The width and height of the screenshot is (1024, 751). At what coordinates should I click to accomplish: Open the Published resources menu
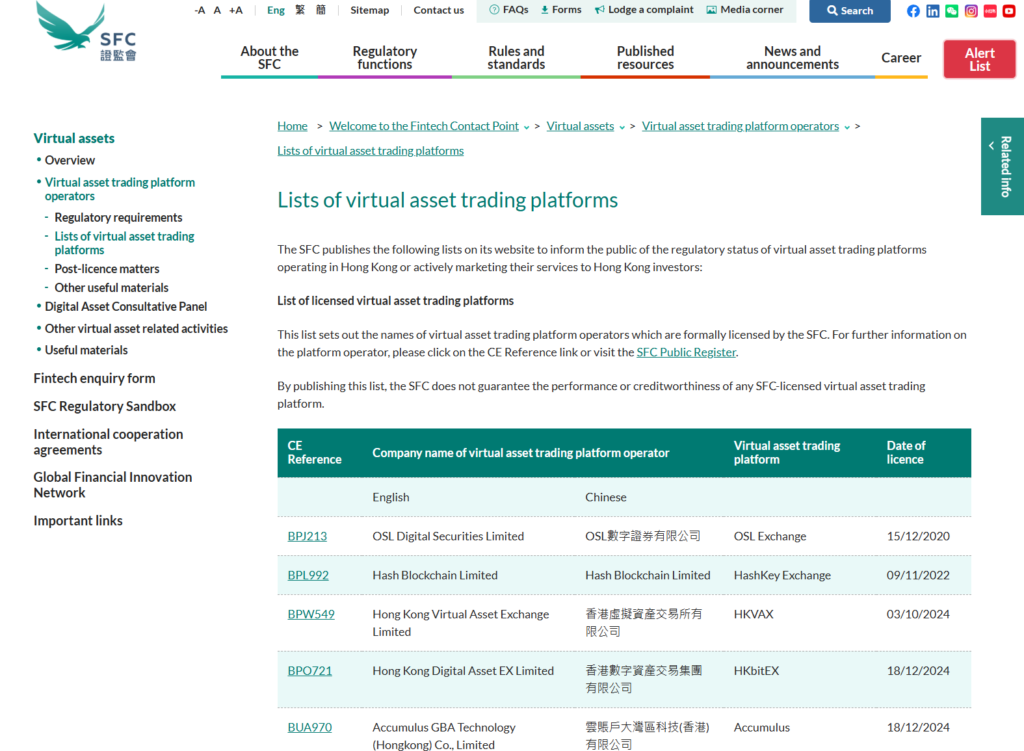[x=645, y=57]
